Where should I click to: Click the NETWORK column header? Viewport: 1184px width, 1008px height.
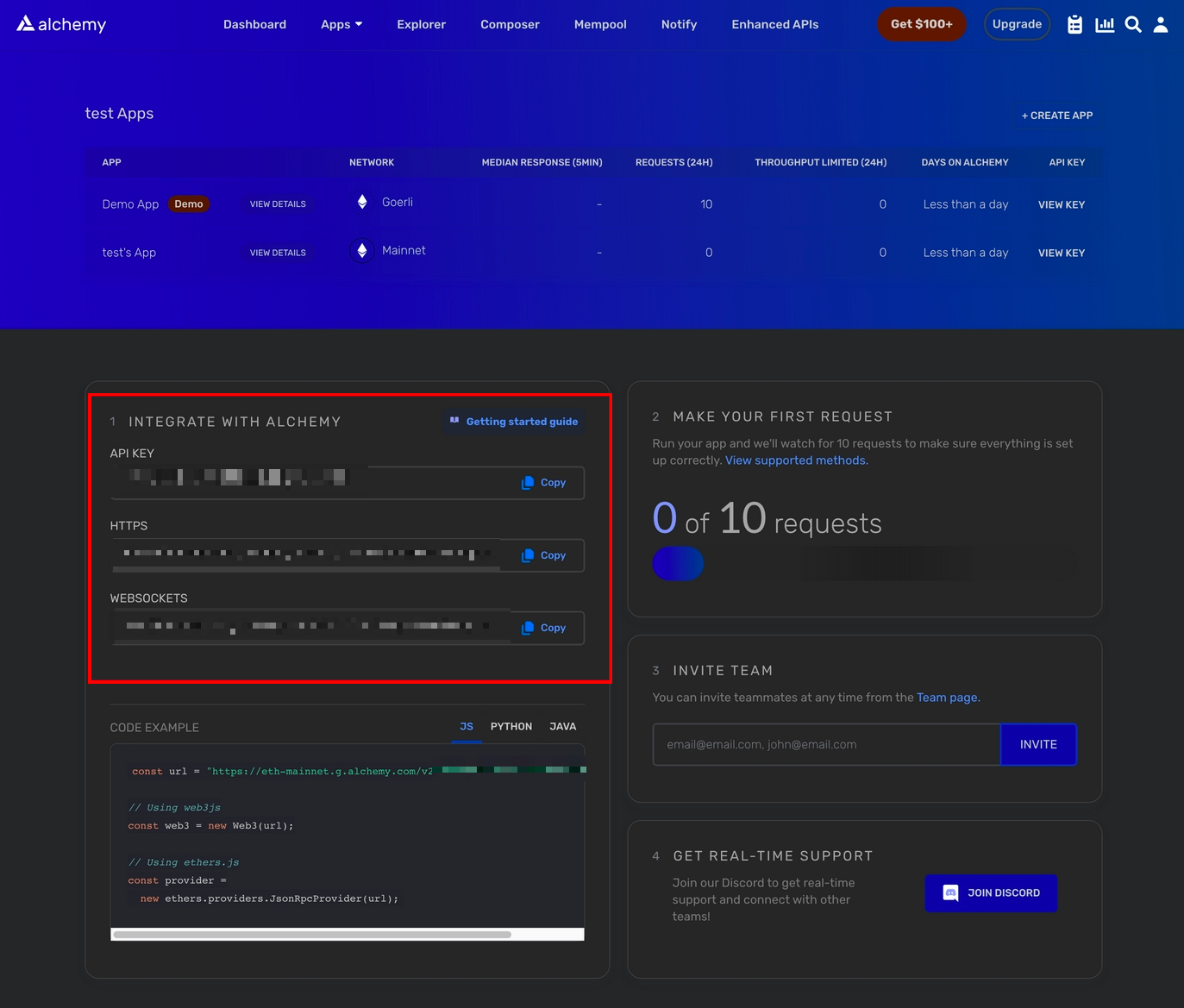click(372, 162)
